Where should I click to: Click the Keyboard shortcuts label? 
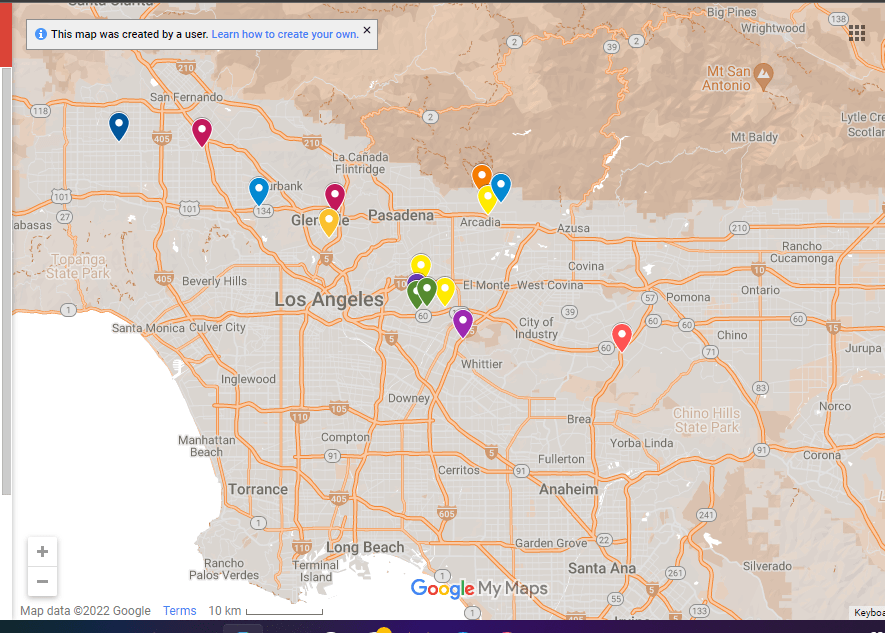pos(868,612)
